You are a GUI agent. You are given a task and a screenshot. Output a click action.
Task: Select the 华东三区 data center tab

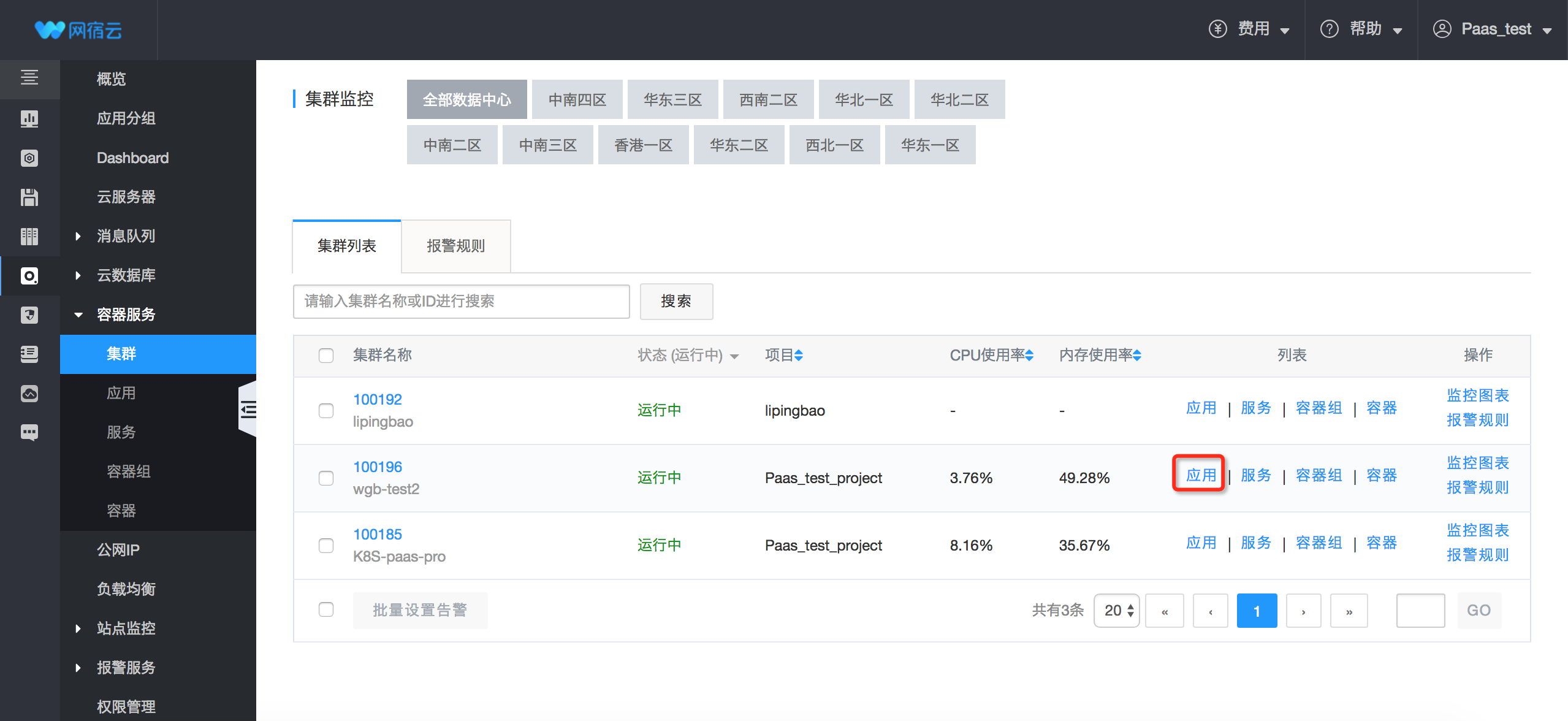coord(672,99)
